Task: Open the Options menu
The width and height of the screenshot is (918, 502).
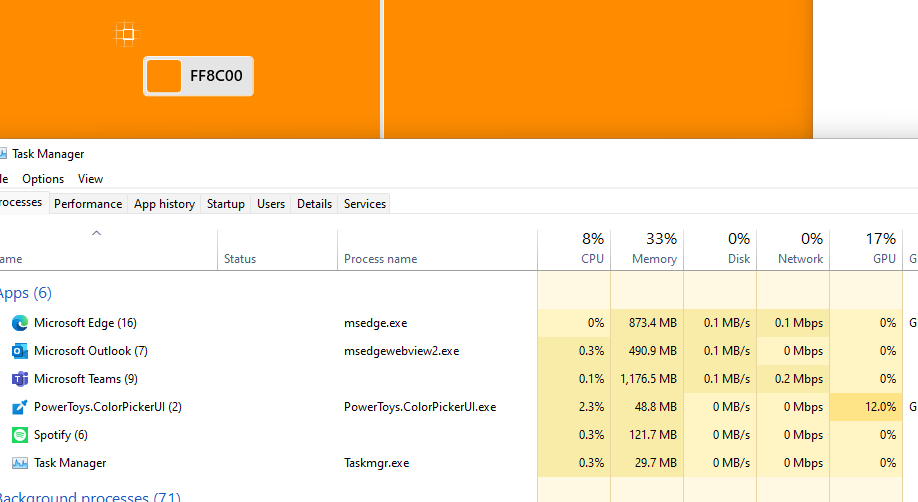Action: click(43, 179)
